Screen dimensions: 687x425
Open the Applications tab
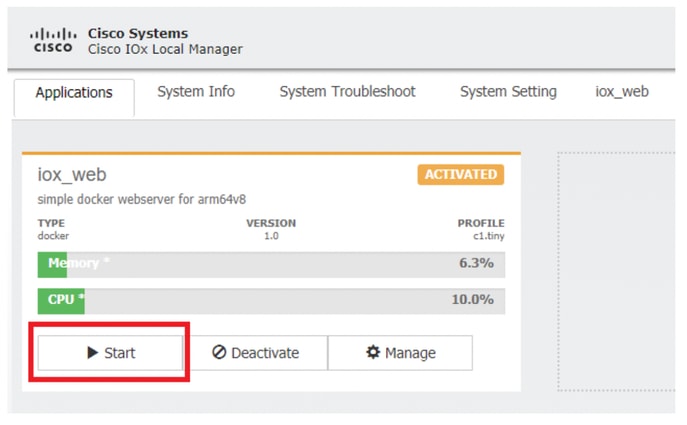click(x=74, y=97)
